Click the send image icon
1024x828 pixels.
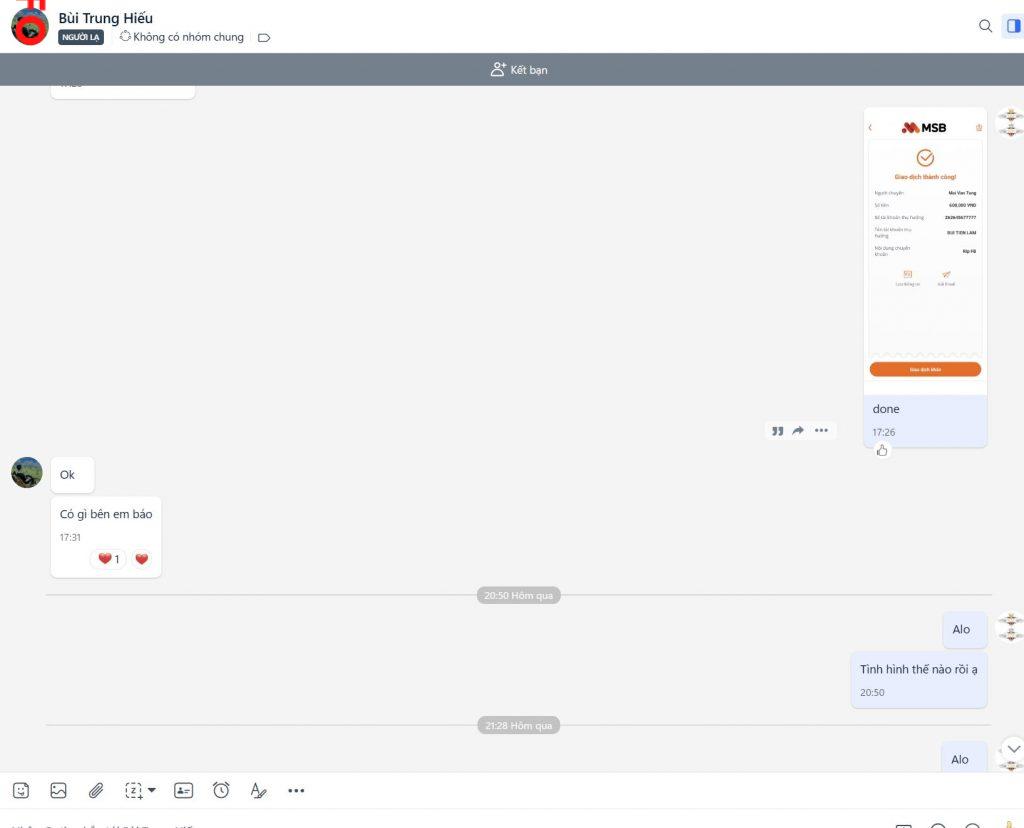pos(58,790)
